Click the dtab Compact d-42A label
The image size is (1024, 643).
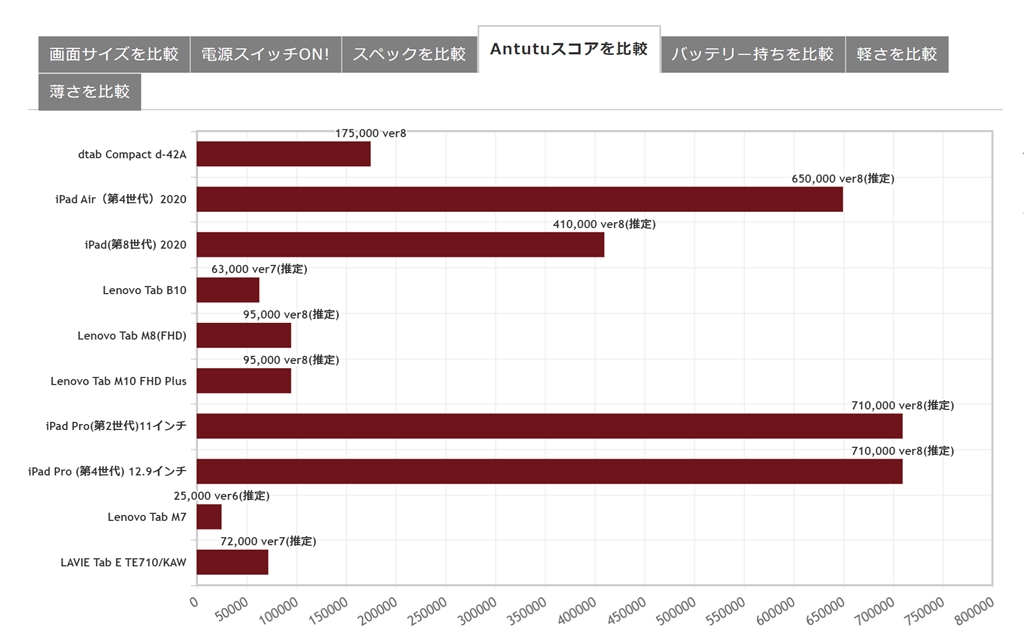pyautogui.click(x=132, y=154)
